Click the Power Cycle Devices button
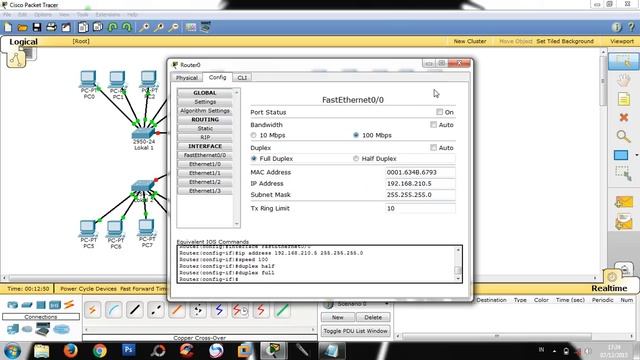This screenshot has height=360, width=640. pyautogui.click(x=89, y=289)
